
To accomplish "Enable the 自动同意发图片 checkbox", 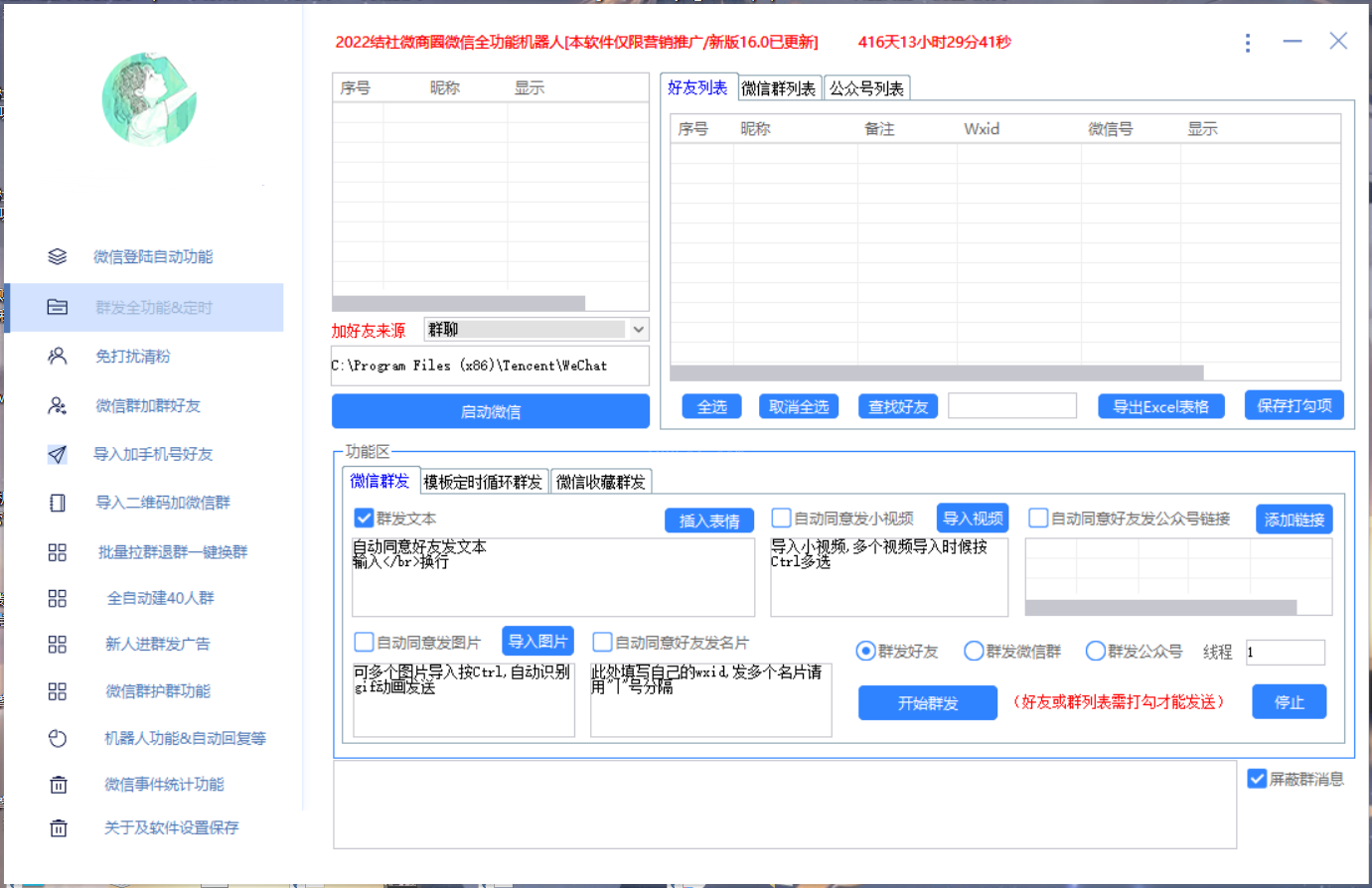I will [364, 643].
